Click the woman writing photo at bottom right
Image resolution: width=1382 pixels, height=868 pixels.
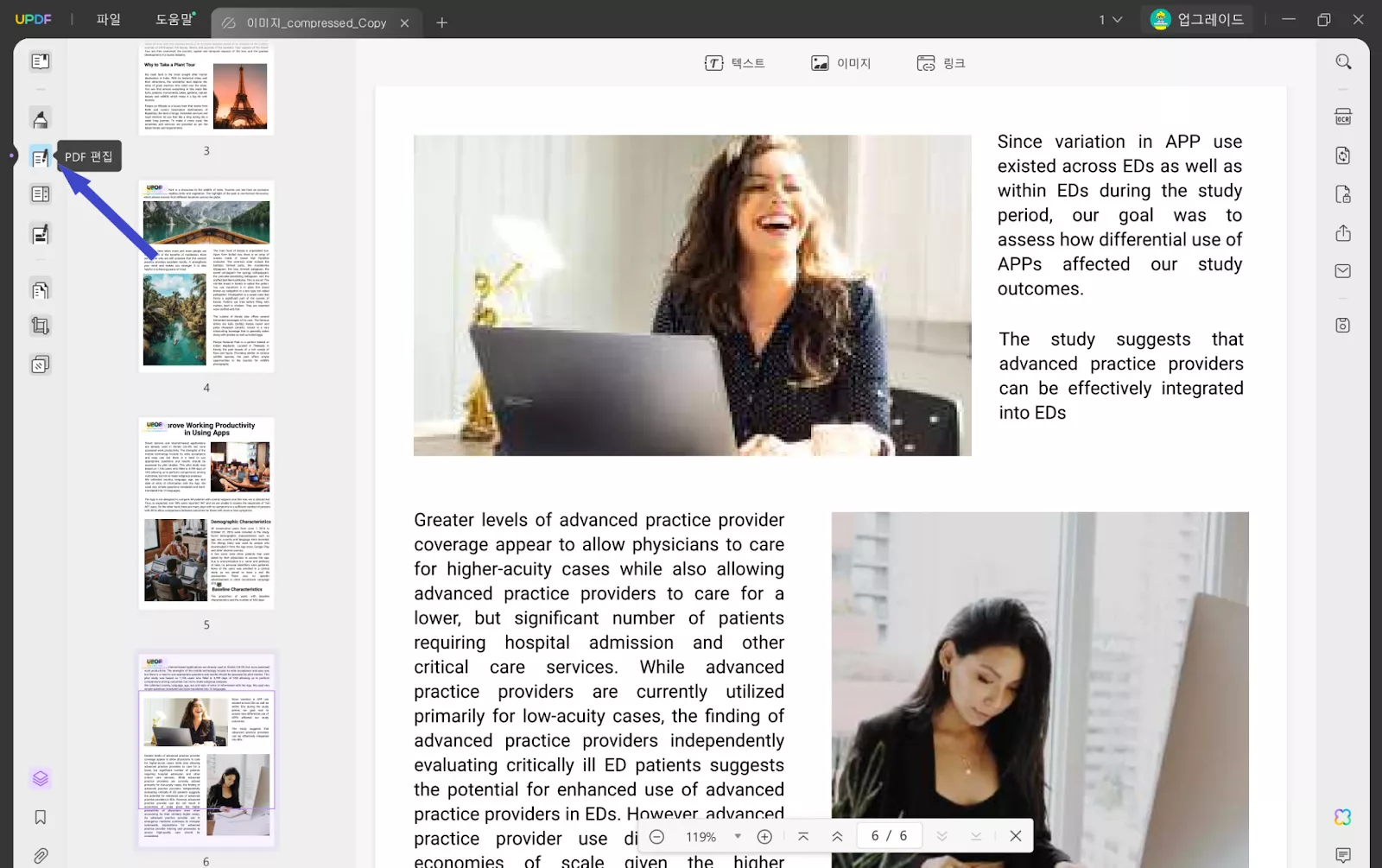(x=1040, y=689)
